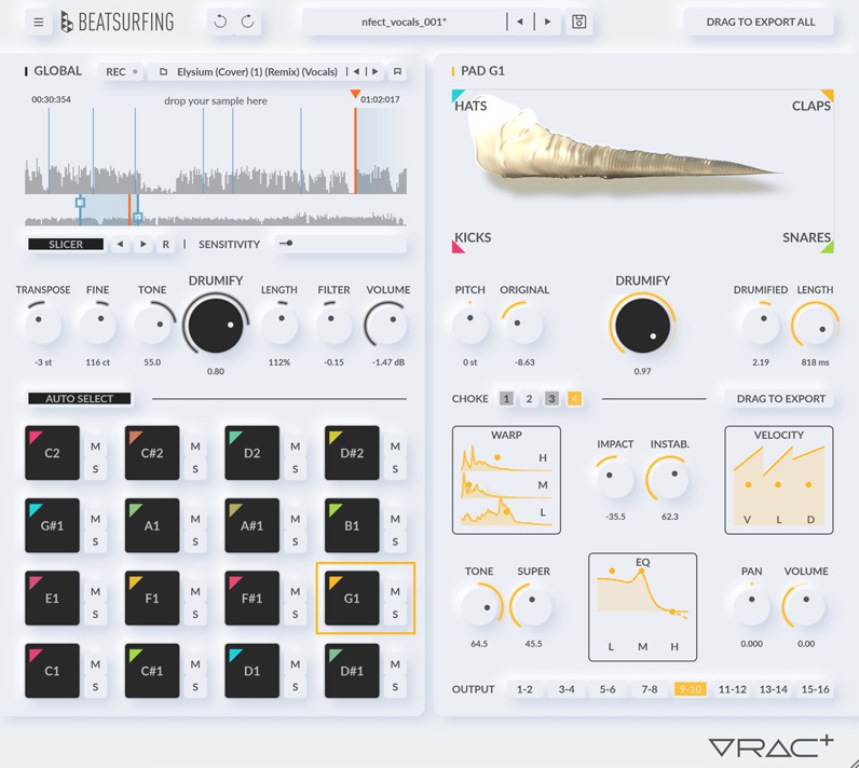Select the G1 pad
The image size is (859, 768).
click(x=352, y=598)
